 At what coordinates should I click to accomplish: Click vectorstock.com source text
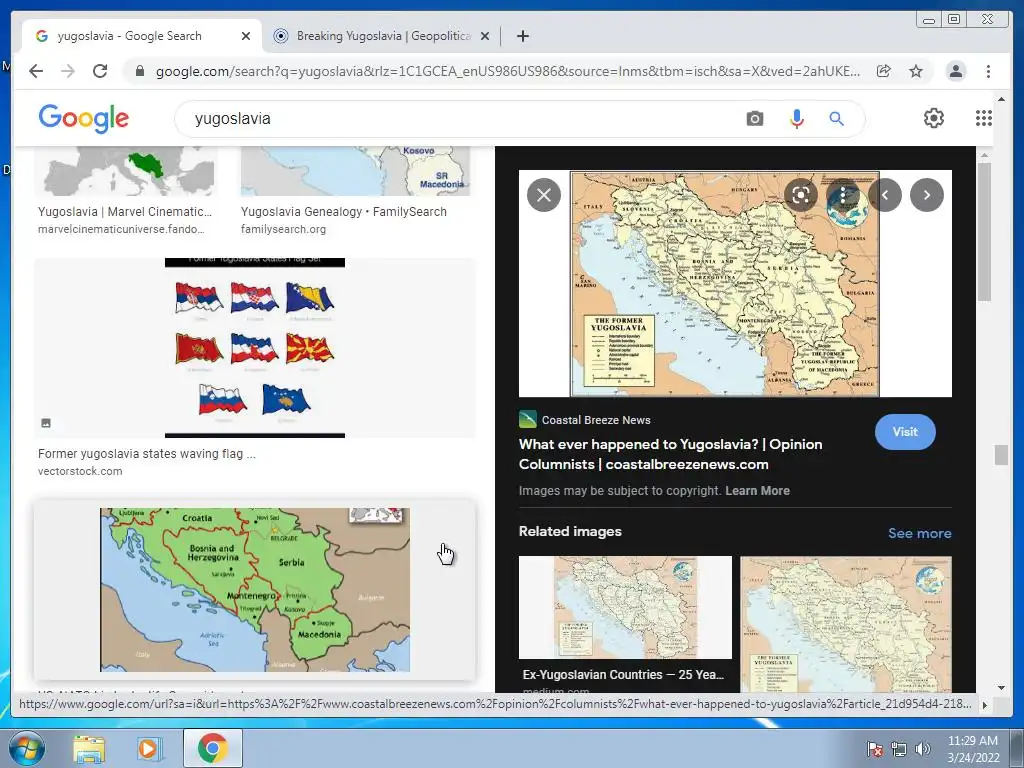coord(80,471)
